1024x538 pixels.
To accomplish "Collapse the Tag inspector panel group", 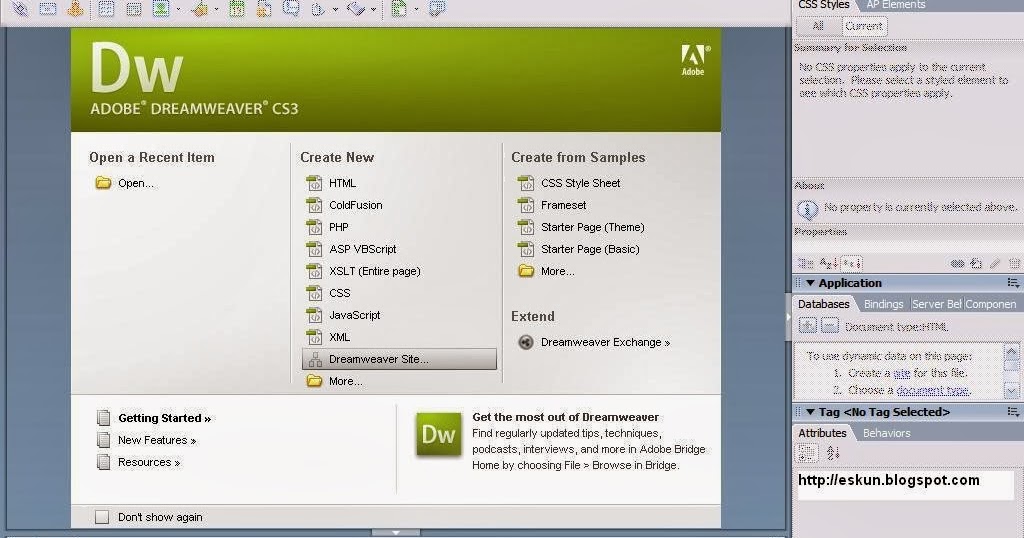I will point(810,412).
